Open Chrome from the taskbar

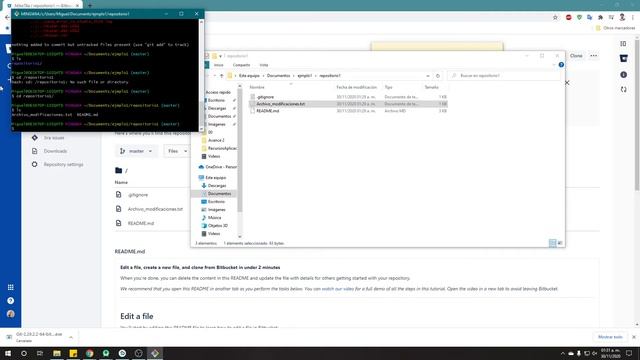click(x=89, y=353)
